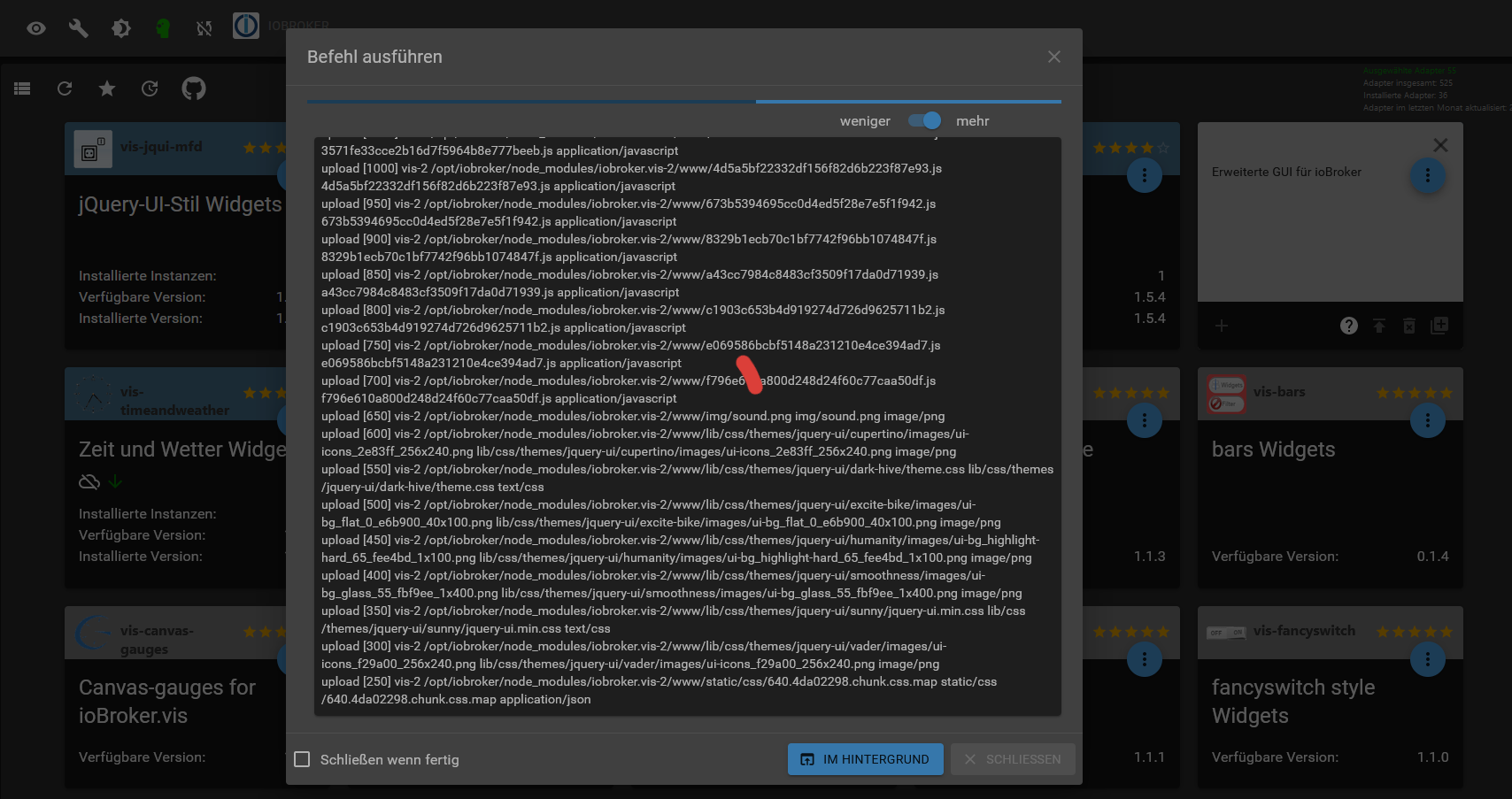Click the star favorites filter icon
Screen dimensions: 1512x799
click(107, 88)
